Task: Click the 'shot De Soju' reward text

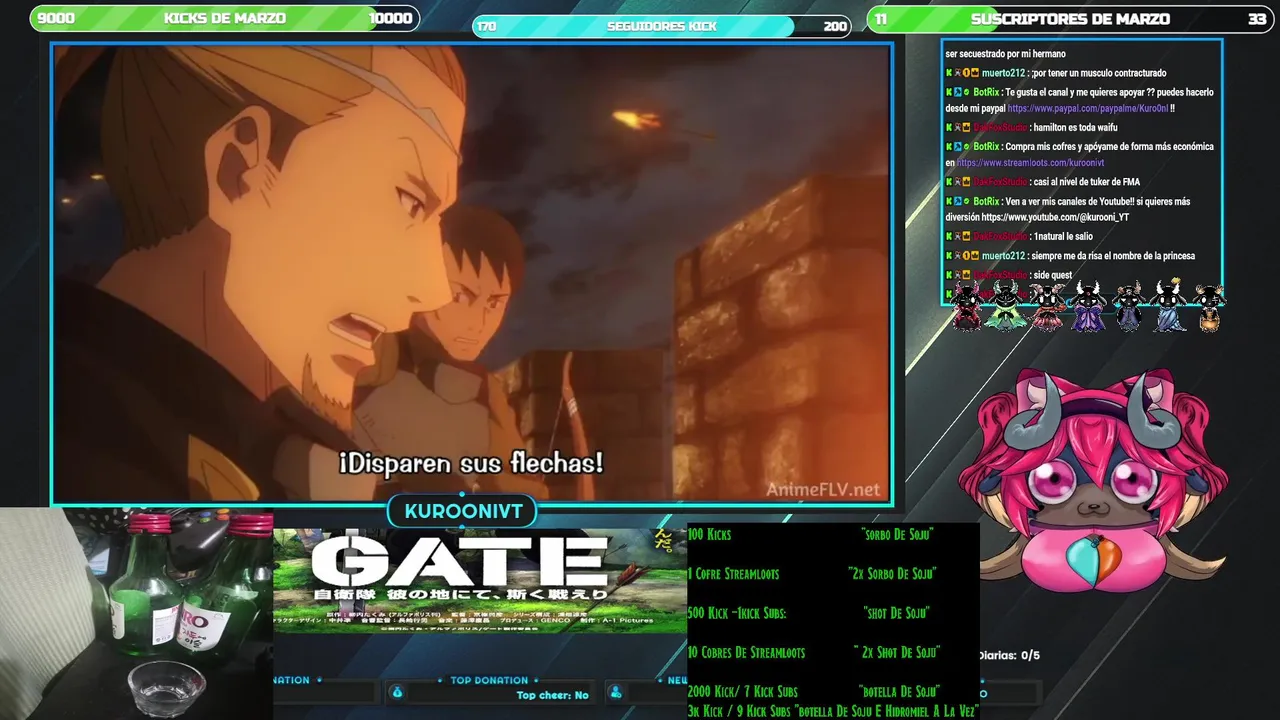Action: click(897, 613)
